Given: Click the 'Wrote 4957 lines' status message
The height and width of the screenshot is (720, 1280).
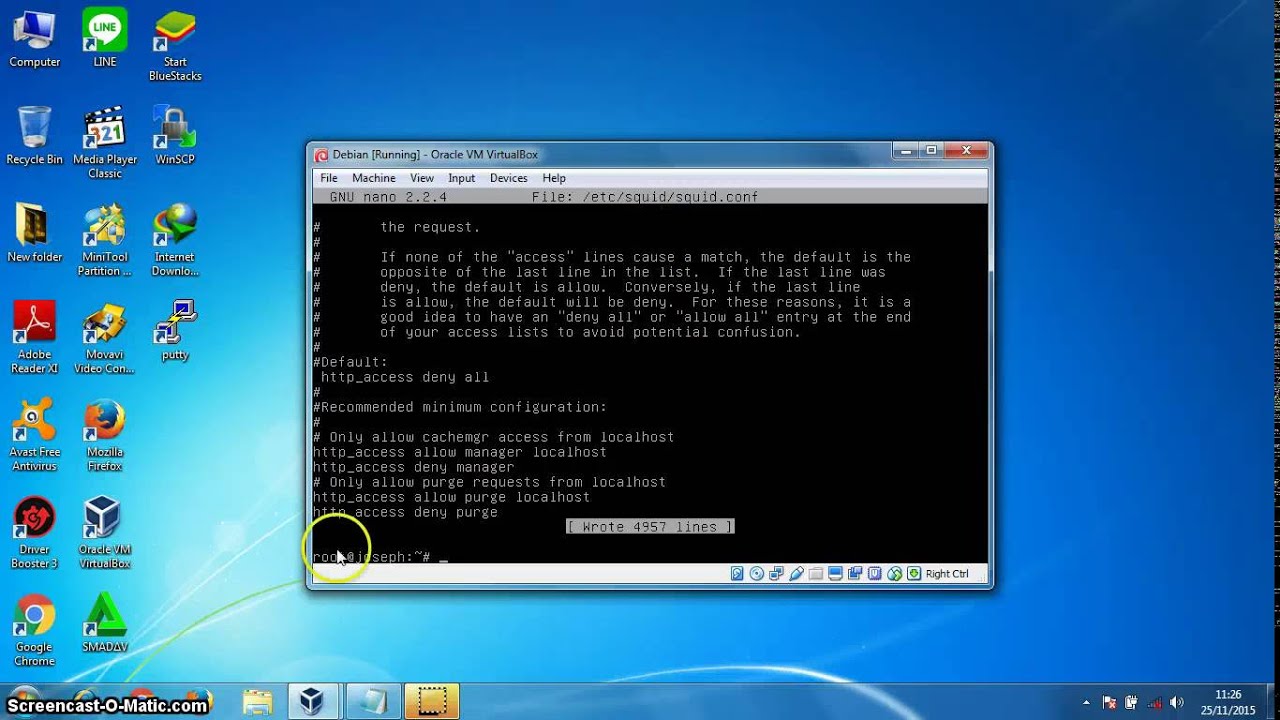Looking at the screenshot, I should (x=650, y=527).
